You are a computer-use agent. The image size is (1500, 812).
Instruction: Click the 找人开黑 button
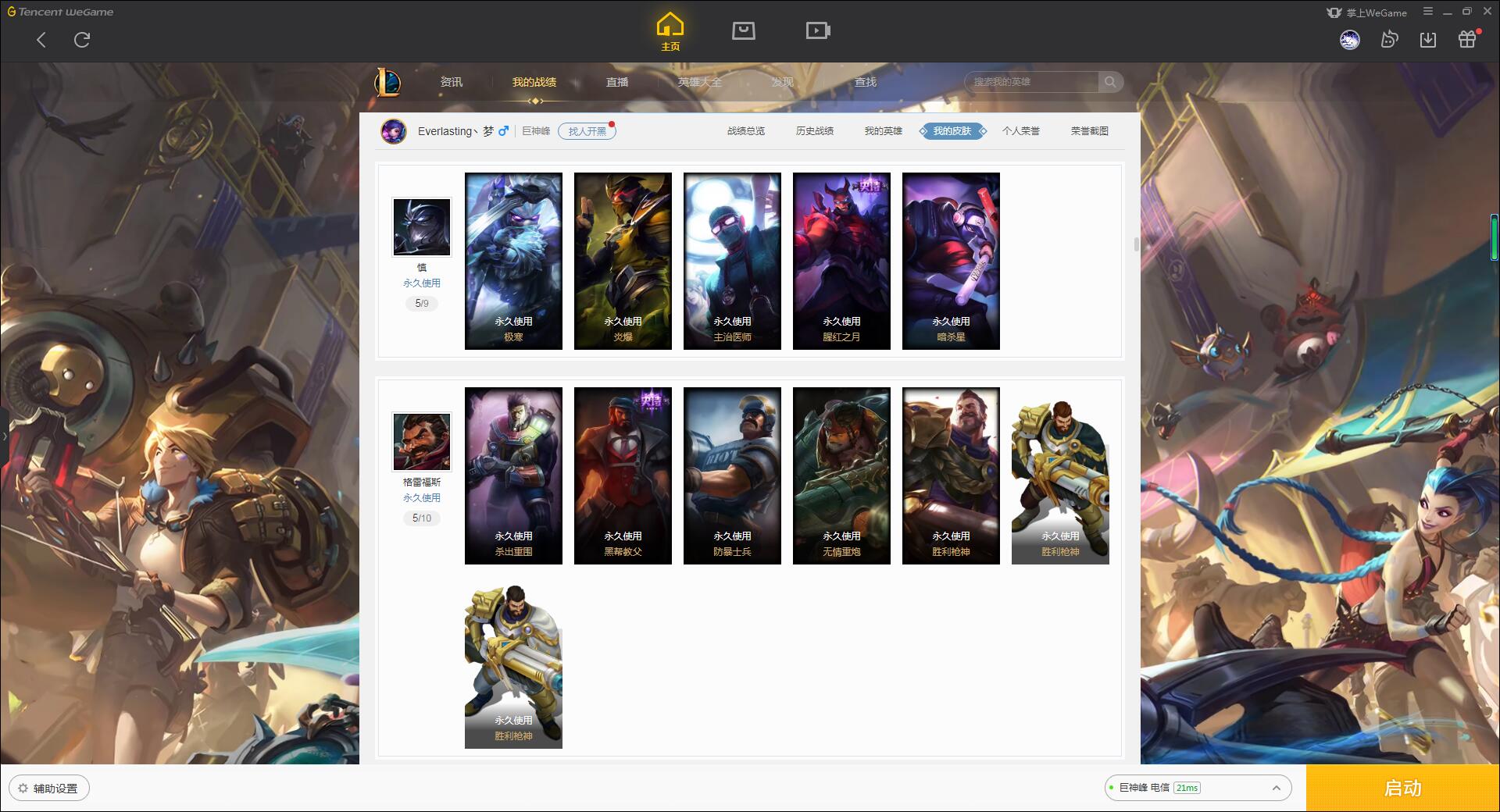coord(587,131)
